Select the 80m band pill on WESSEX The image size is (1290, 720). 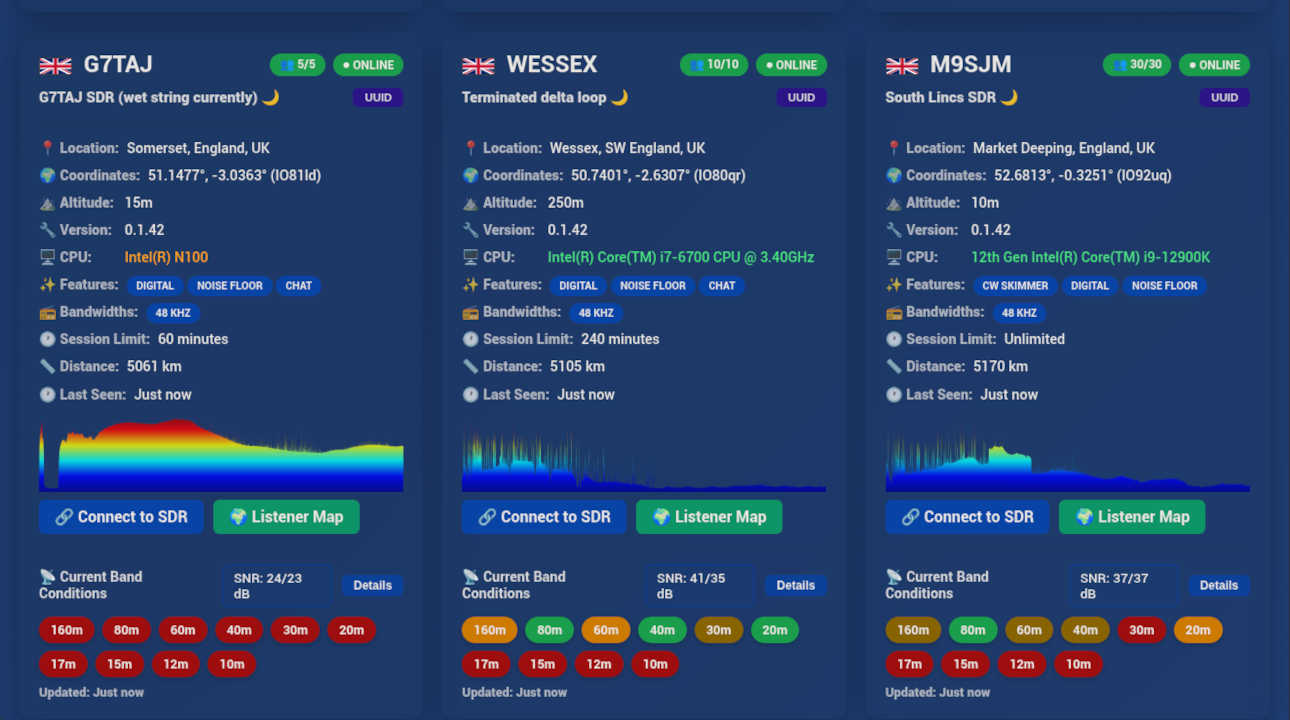549,630
